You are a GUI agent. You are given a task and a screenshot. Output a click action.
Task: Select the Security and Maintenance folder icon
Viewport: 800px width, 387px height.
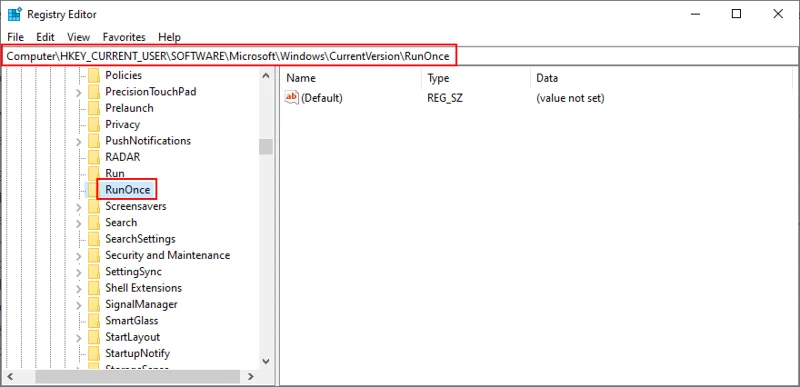coord(93,255)
